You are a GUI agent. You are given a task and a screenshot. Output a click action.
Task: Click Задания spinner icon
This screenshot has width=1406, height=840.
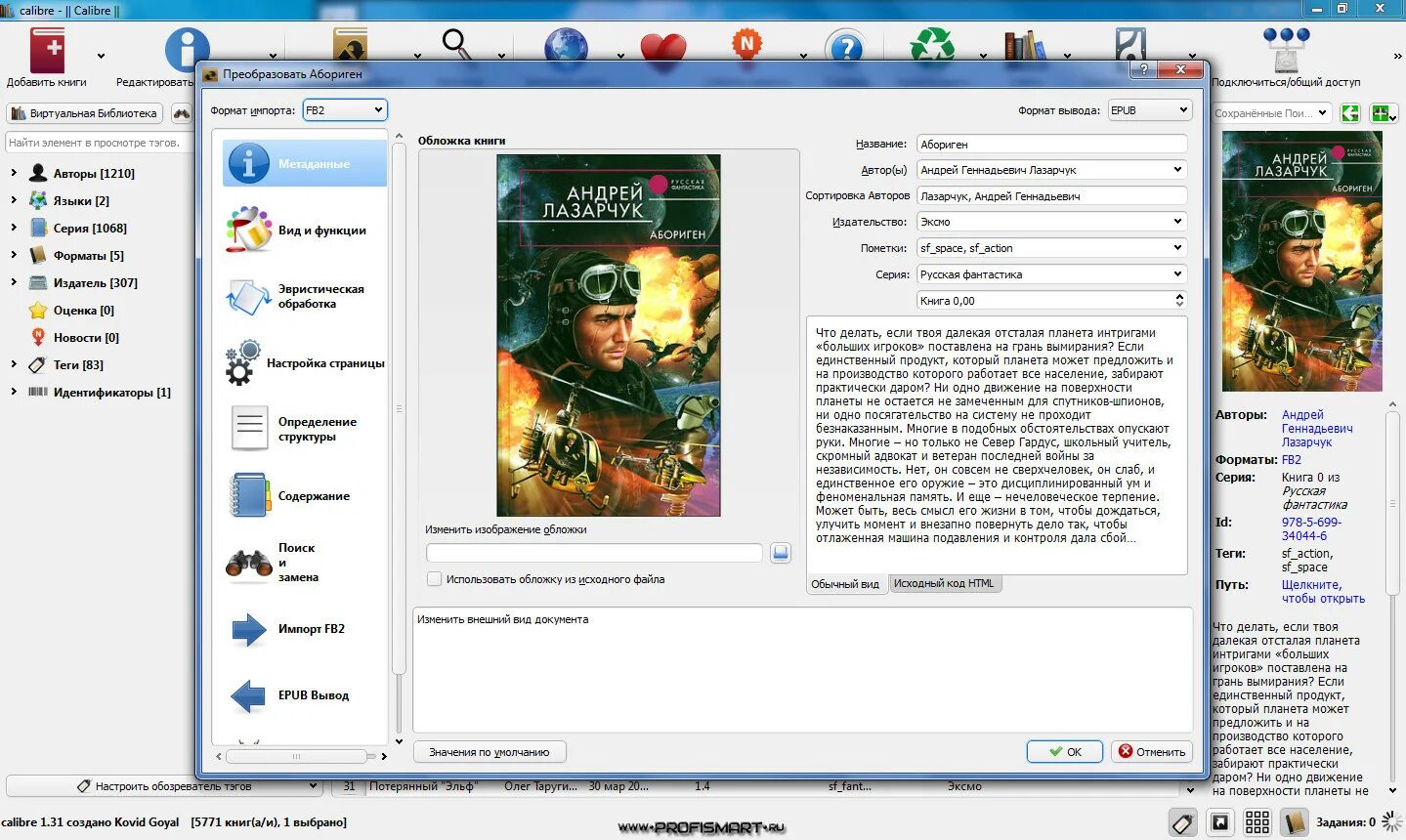point(1391,821)
